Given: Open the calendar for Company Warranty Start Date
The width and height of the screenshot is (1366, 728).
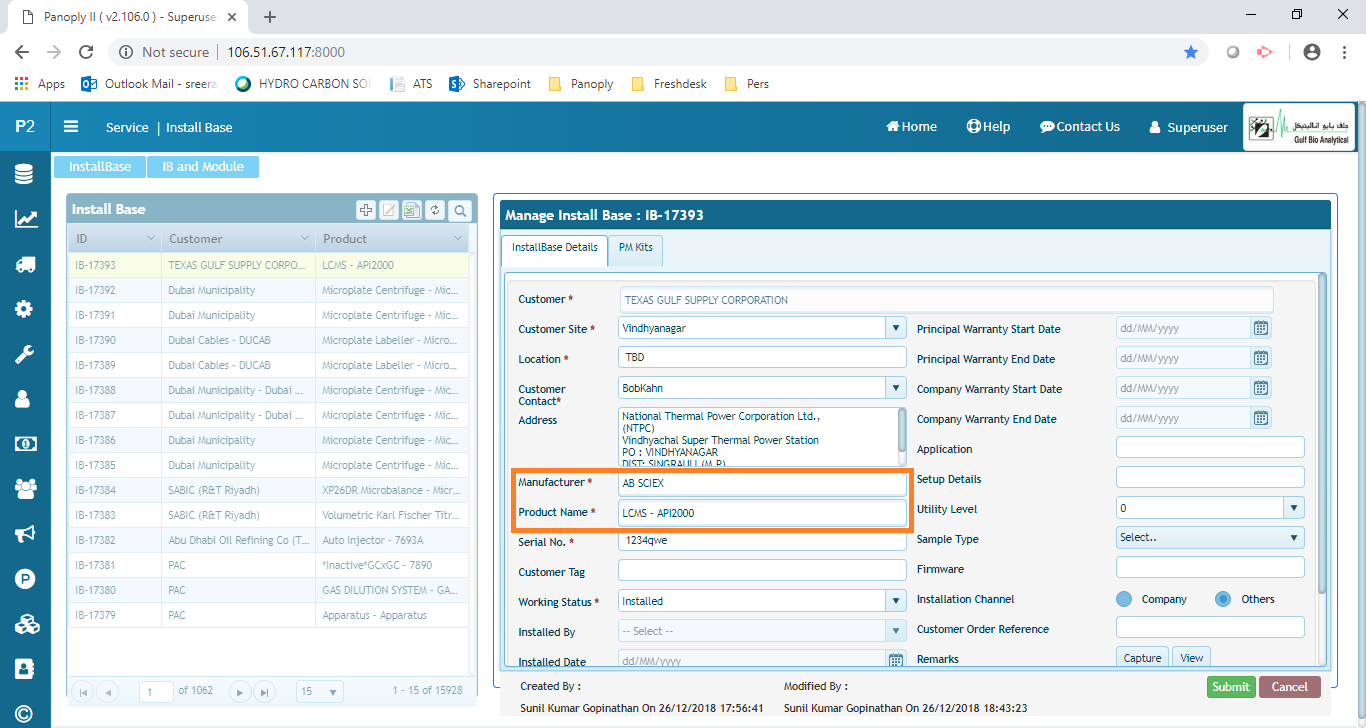Looking at the screenshot, I should click(x=1262, y=388).
